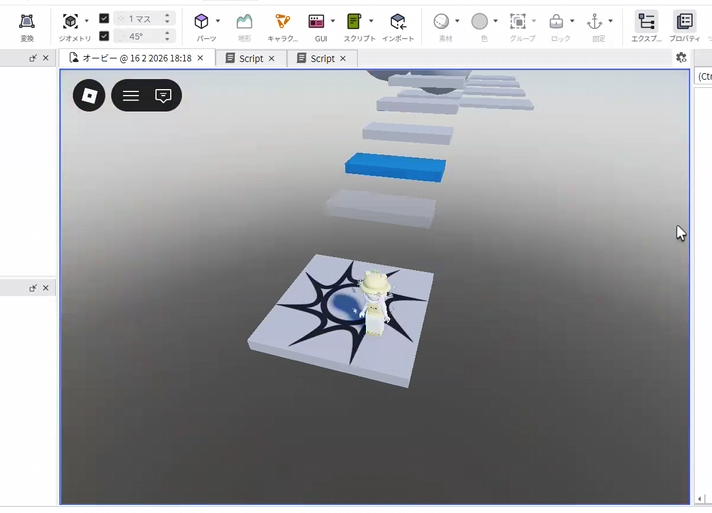Open the in-game hamburger menu

pyautogui.click(x=131, y=95)
